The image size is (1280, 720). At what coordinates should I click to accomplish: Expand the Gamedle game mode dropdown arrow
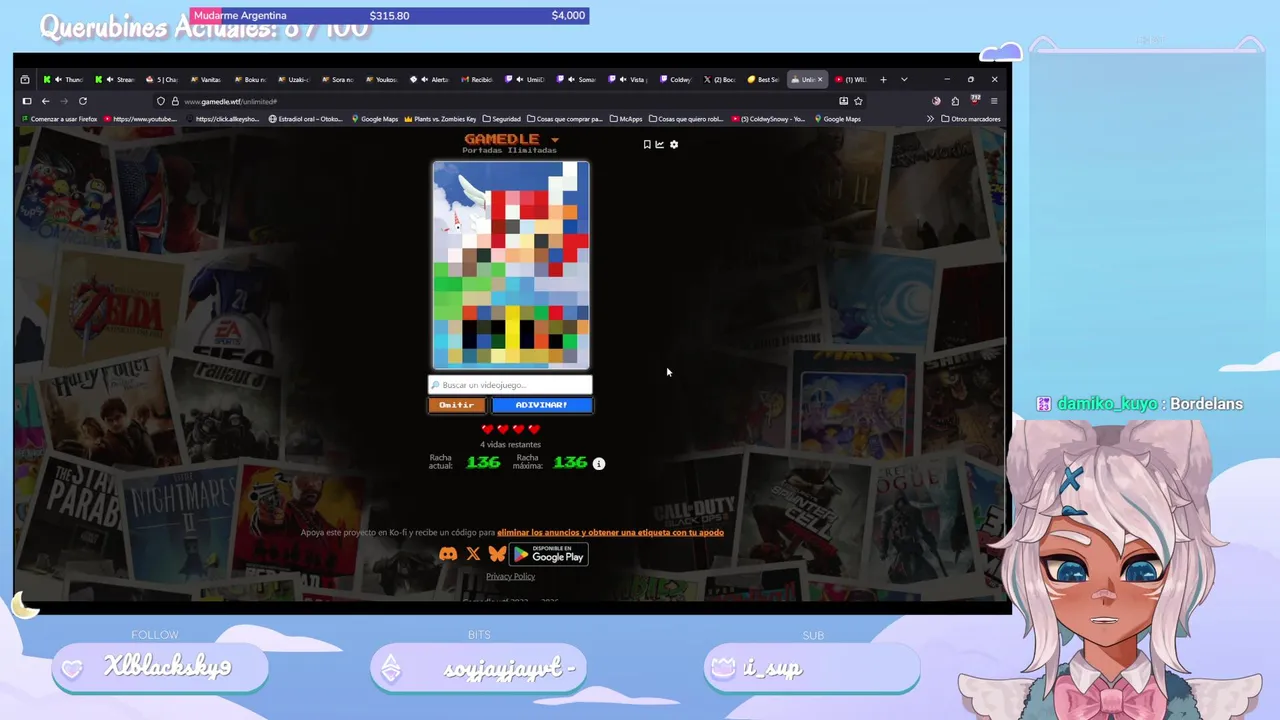pyautogui.click(x=555, y=140)
